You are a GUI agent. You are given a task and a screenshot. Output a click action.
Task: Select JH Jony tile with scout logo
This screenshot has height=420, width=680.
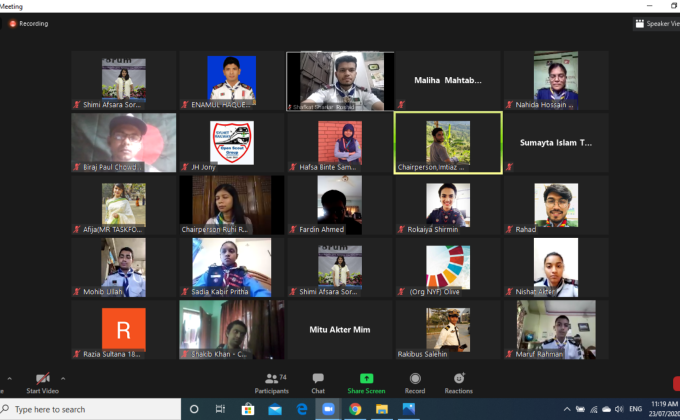[232, 143]
